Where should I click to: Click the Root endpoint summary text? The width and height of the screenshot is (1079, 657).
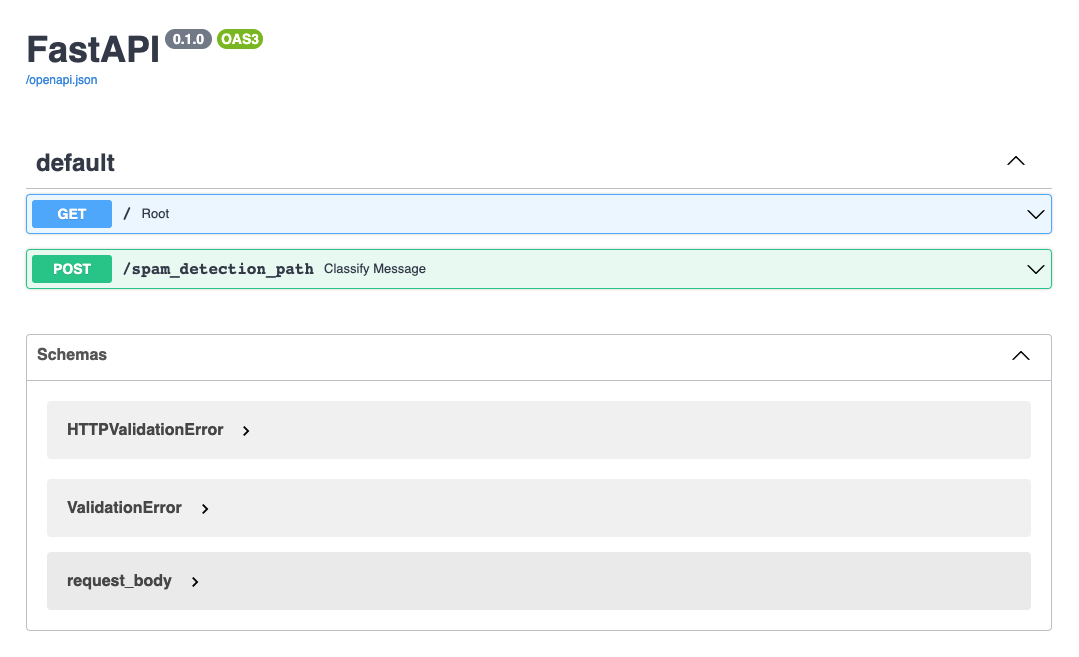155,214
